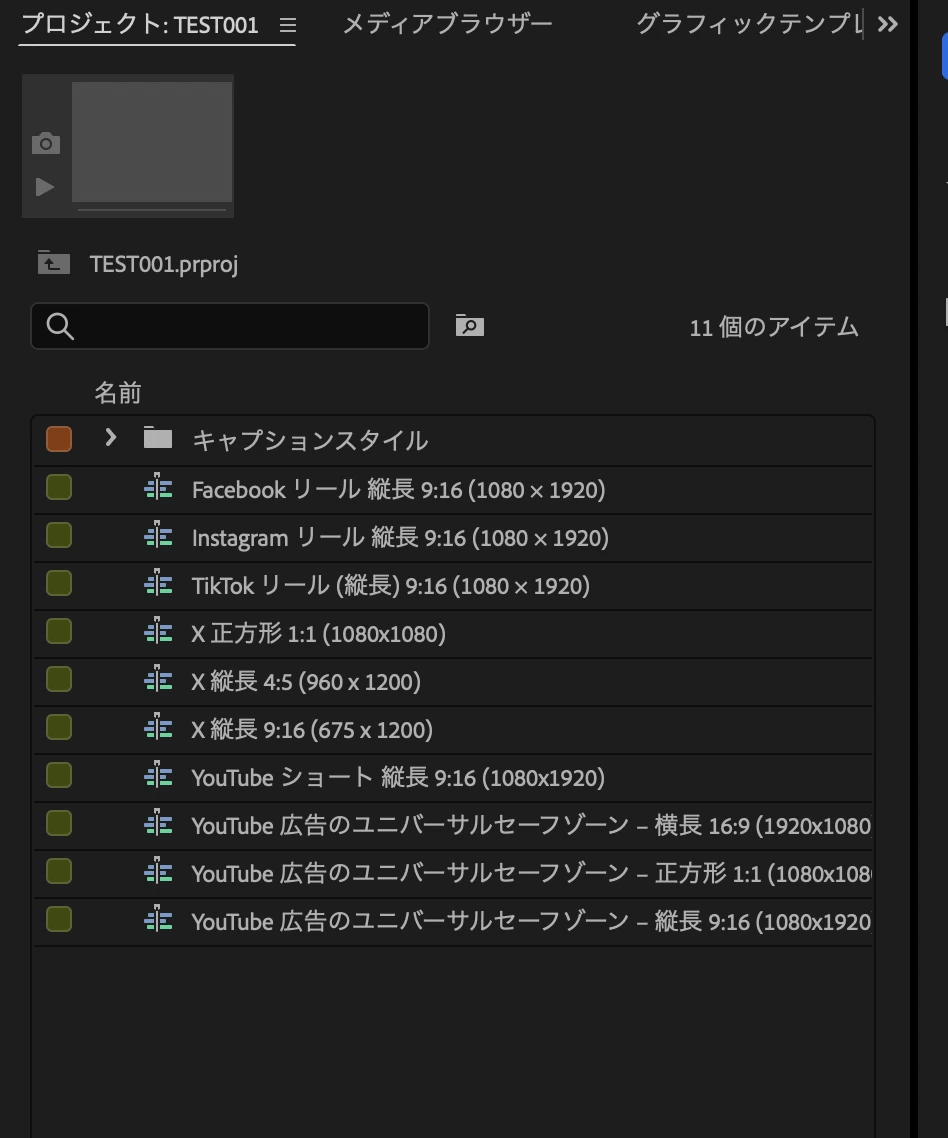Click label swatch for X 縦長 4:5 row
The height and width of the screenshot is (1138, 948).
click(59, 679)
